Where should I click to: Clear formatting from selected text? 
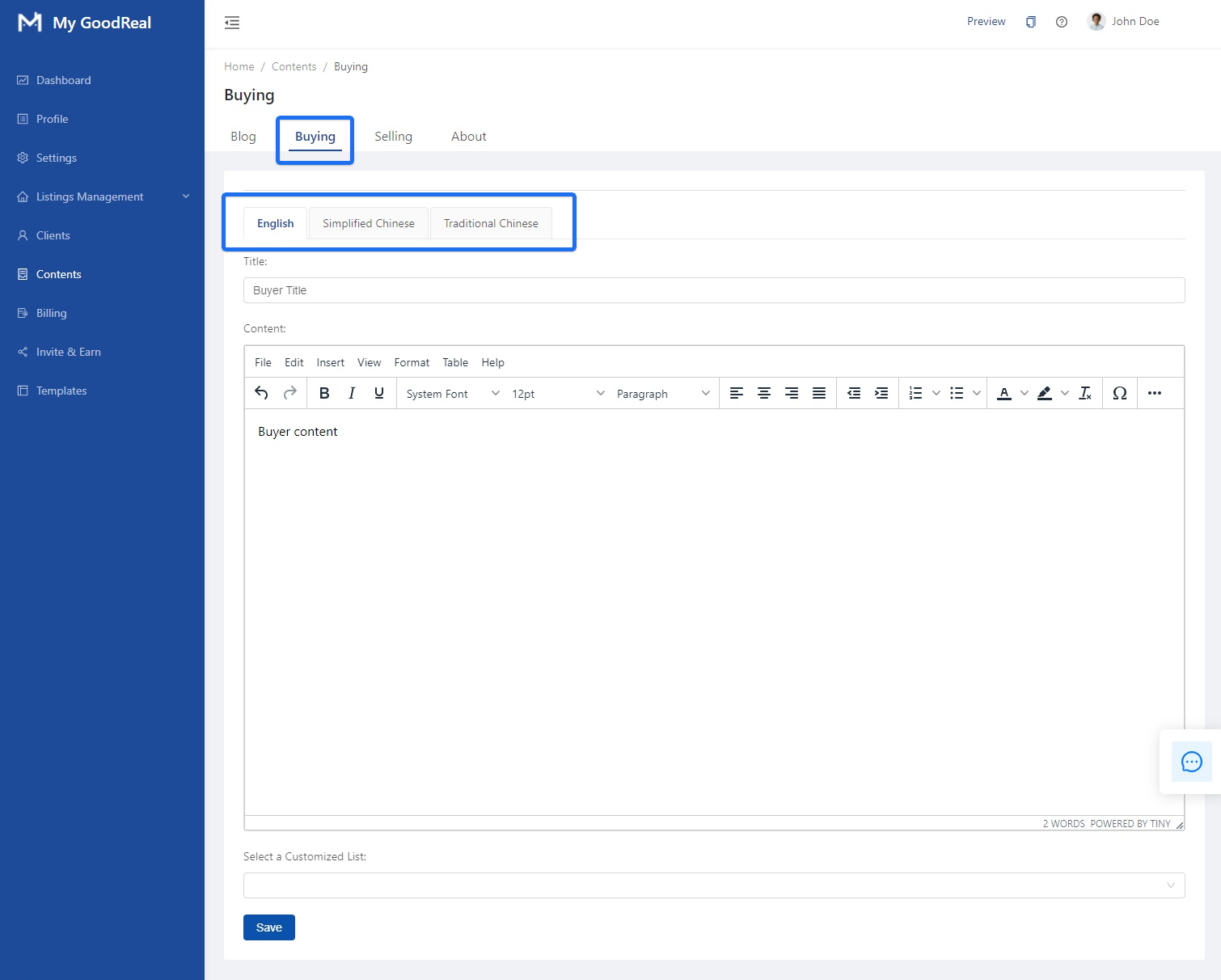coord(1085,393)
